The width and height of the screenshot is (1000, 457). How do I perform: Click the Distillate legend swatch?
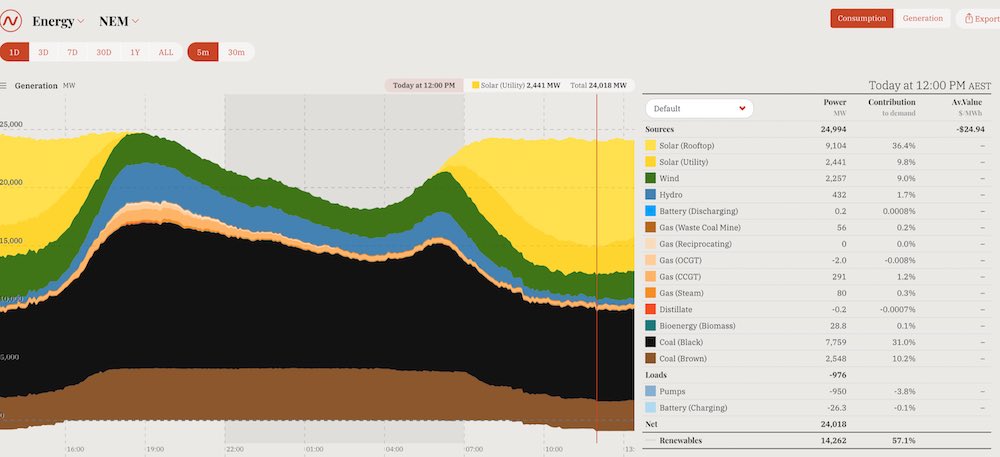click(651, 309)
